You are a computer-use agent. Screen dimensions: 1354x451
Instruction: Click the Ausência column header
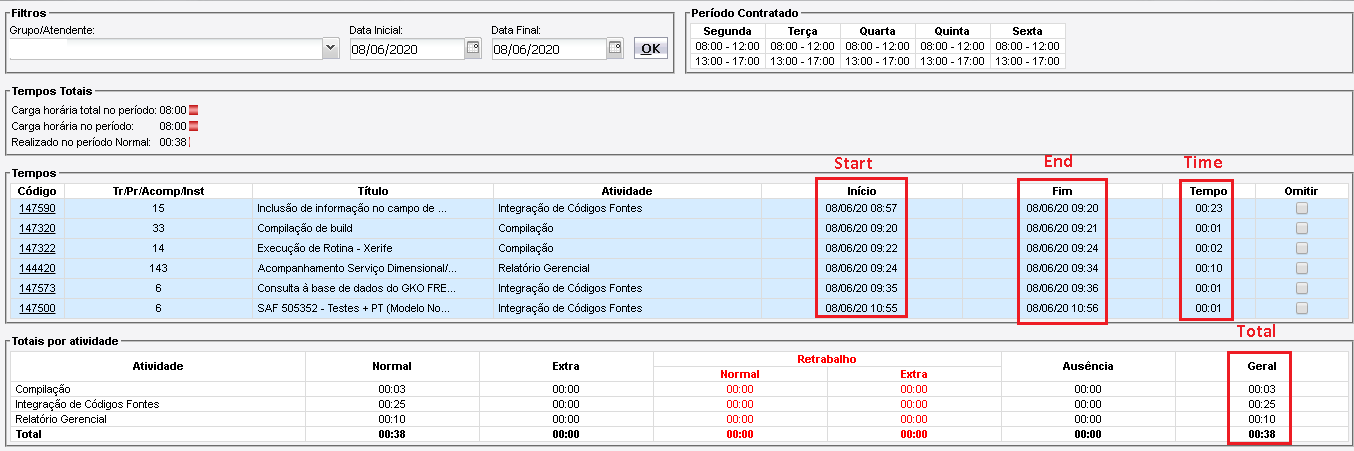click(1088, 366)
